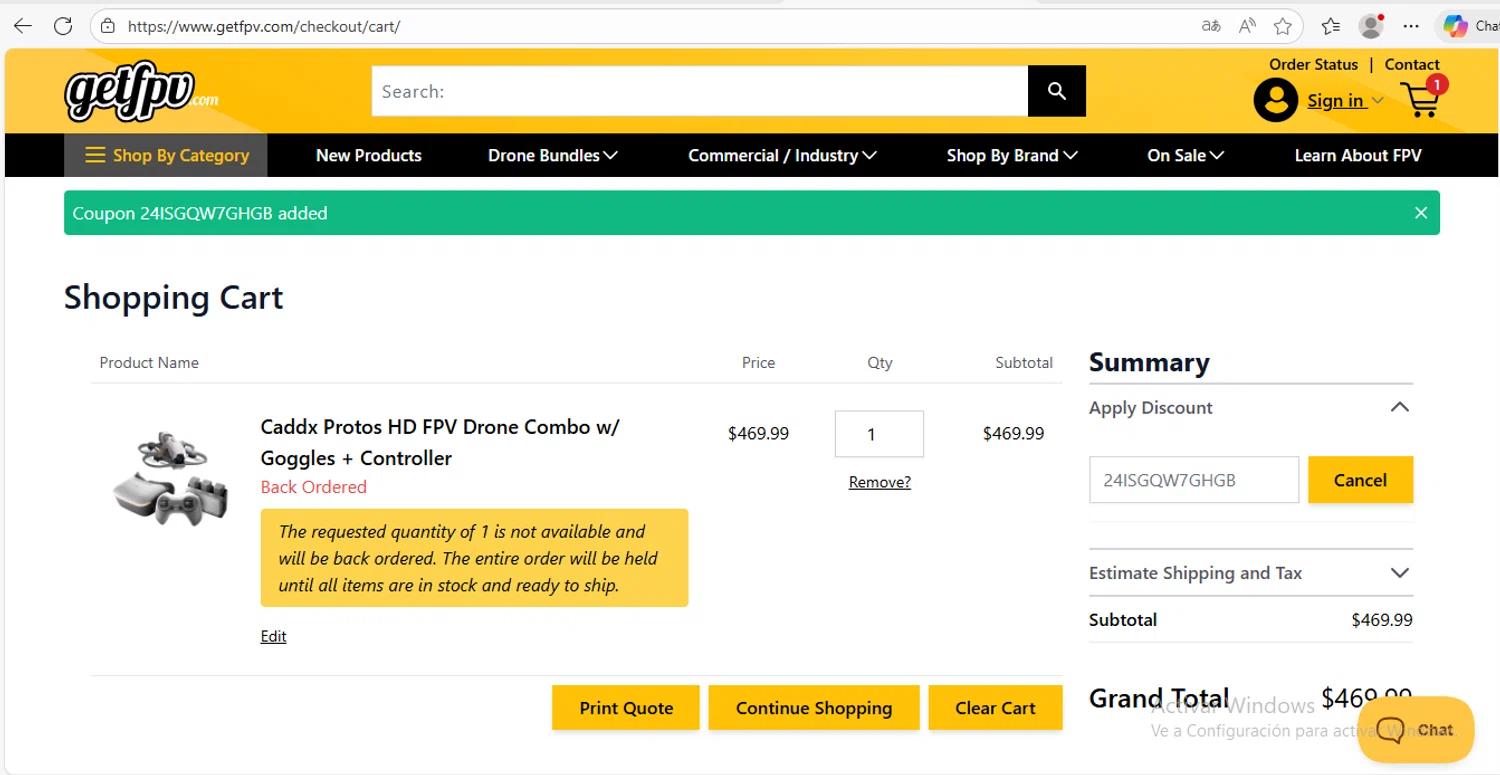Reload the page with refresh icon

pyautogui.click(x=63, y=27)
